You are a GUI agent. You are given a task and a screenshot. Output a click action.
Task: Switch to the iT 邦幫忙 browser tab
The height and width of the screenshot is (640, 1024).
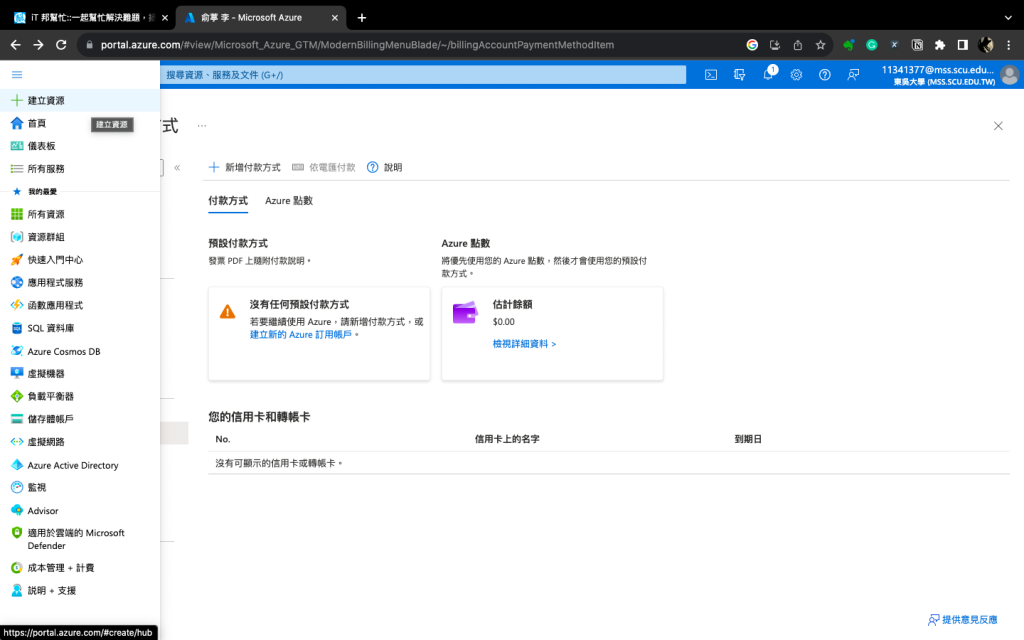coord(90,18)
